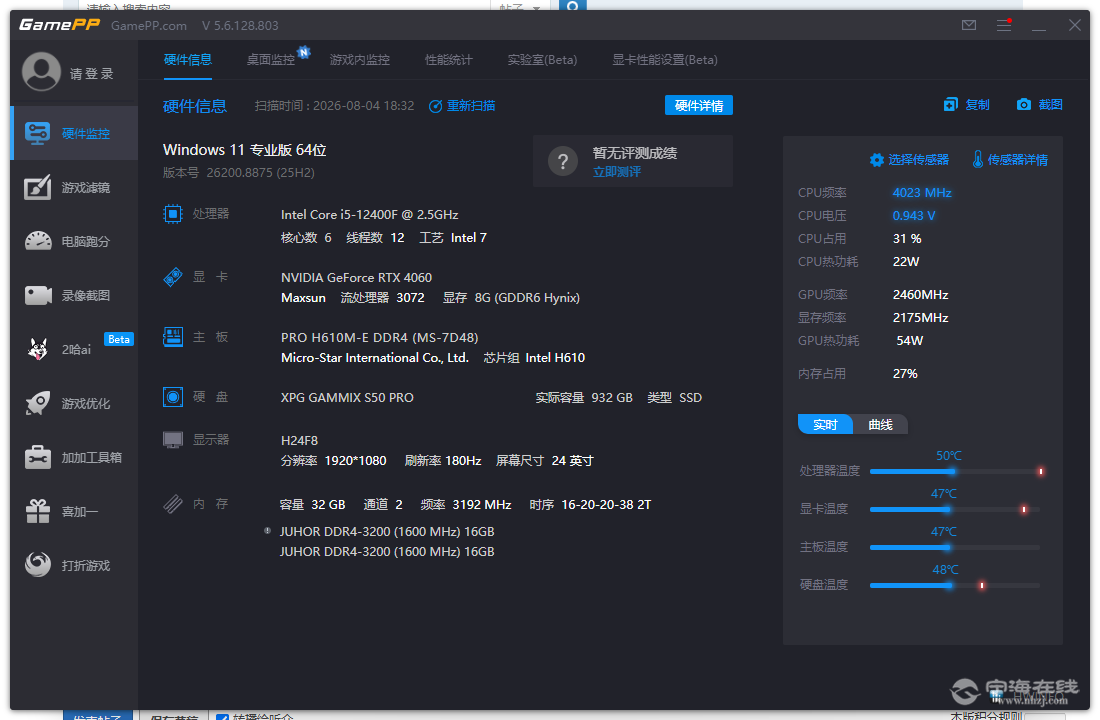Screen dimensions: 1100x720
Task: Open the 电脑跑分 gauge icon
Action: pos(38,241)
